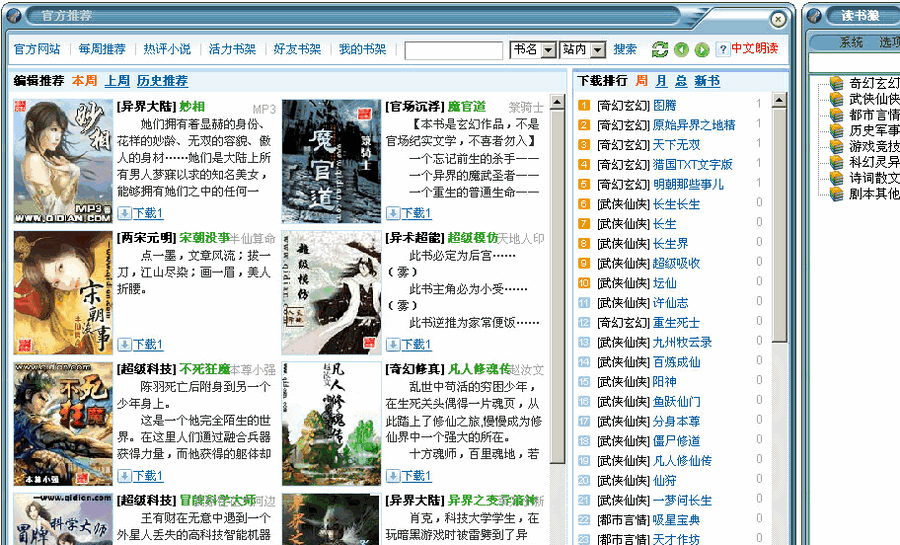
Task: Click download icon under 魔官道 book
Action: pyautogui.click(x=393, y=213)
